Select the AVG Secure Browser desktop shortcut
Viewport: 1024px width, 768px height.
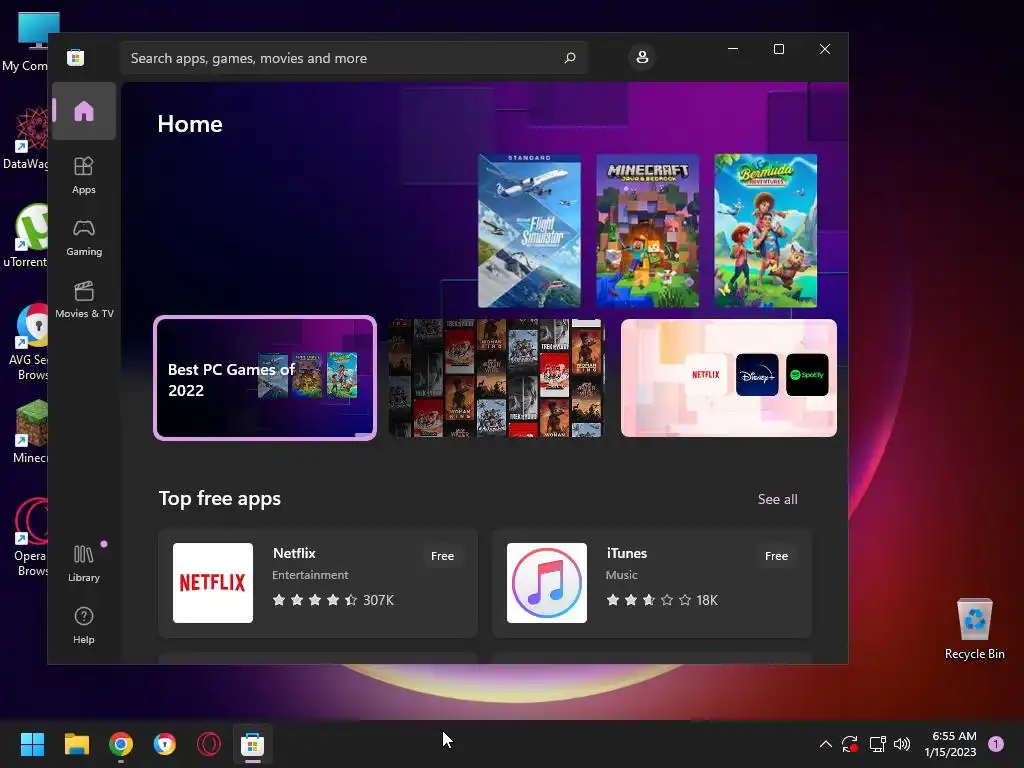pyautogui.click(x=29, y=342)
